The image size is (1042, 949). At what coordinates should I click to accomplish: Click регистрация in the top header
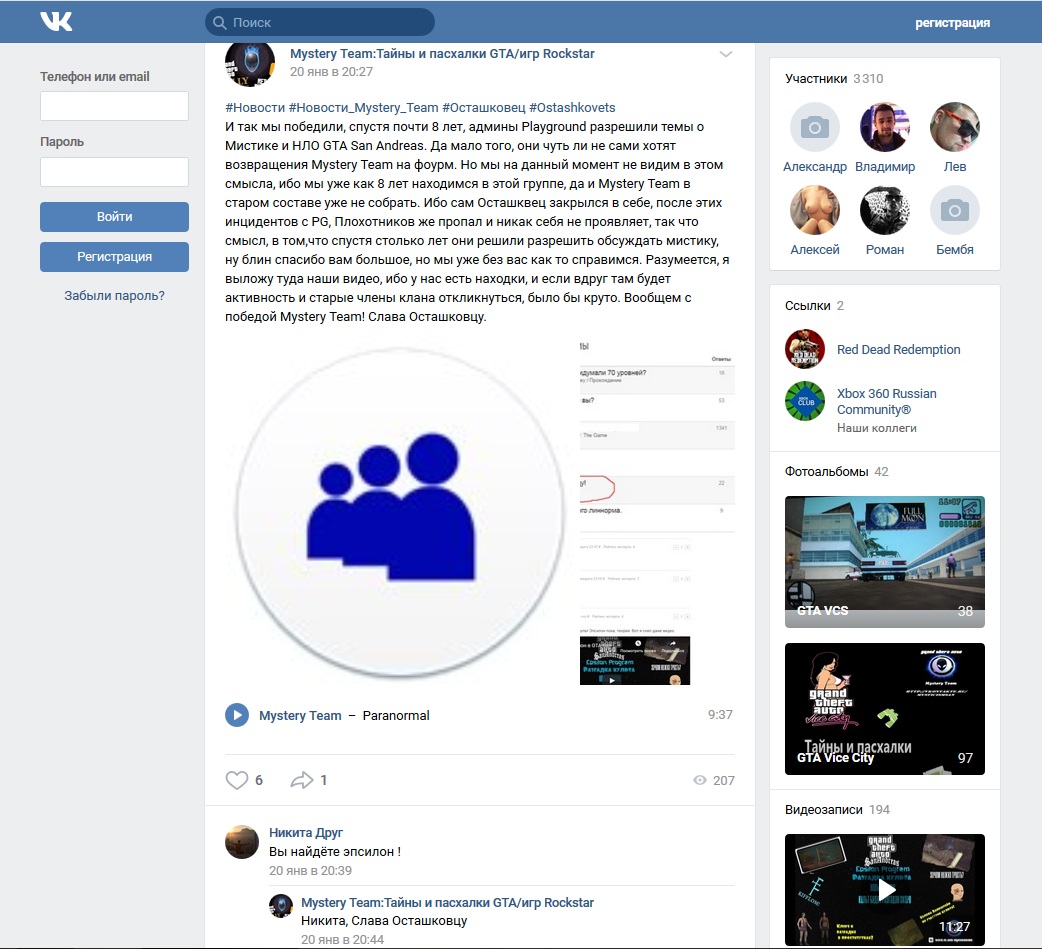pos(952,23)
